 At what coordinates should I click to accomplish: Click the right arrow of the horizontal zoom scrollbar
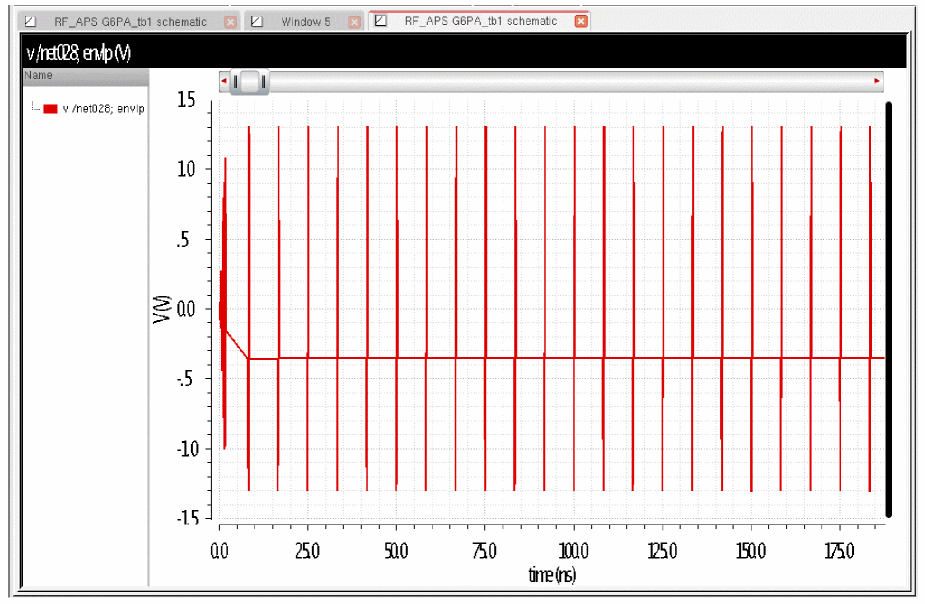click(x=877, y=81)
